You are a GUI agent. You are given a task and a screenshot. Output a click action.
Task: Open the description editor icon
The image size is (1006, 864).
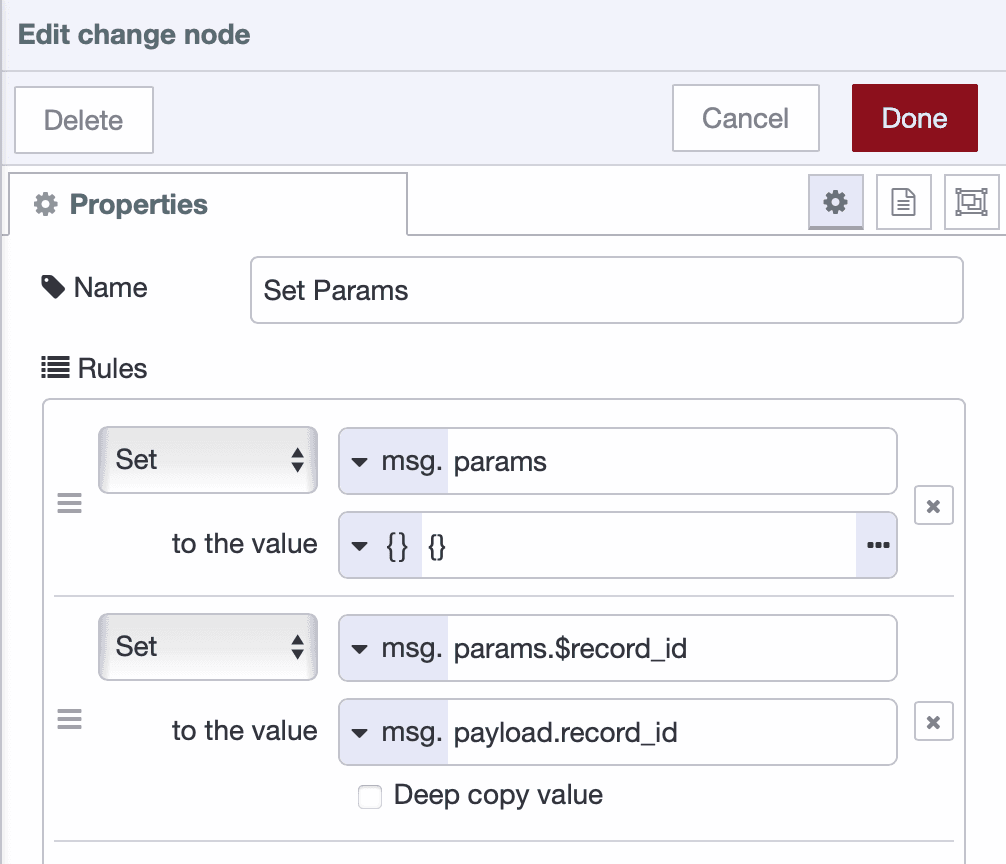(x=903, y=202)
